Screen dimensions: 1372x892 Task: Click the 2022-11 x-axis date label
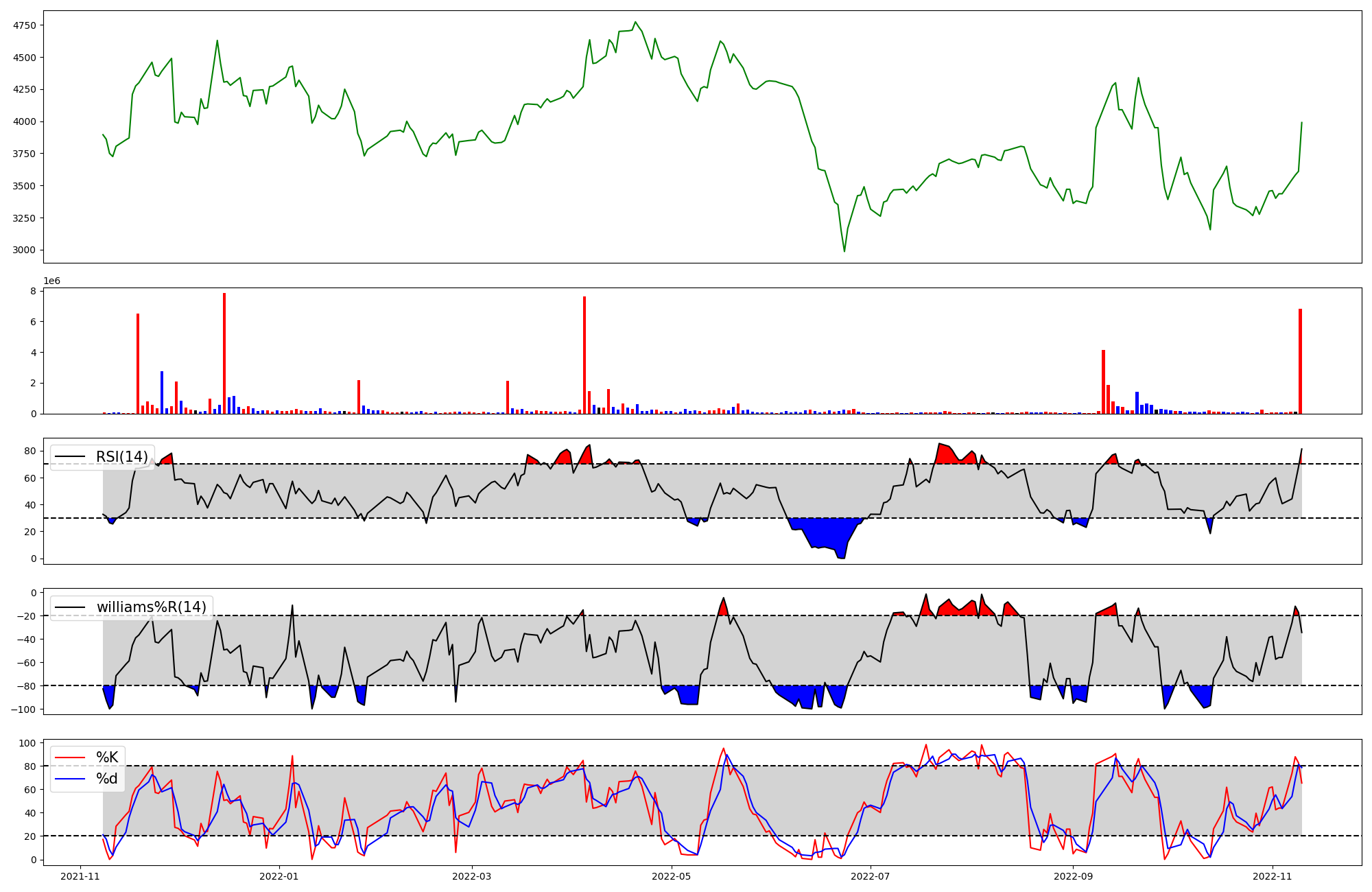pos(1273,876)
